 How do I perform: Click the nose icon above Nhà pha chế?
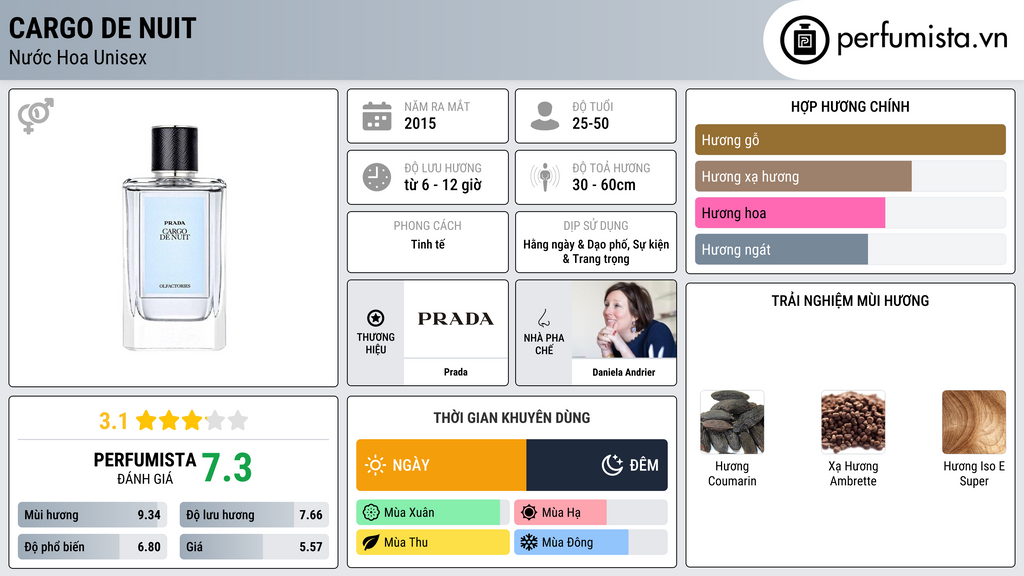pos(543,319)
